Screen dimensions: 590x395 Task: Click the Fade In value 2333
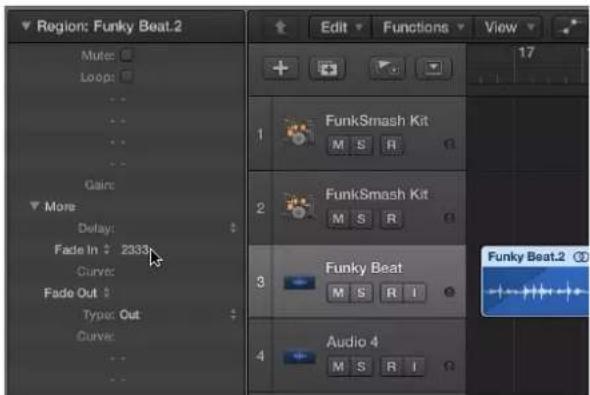tap(135, 250)
